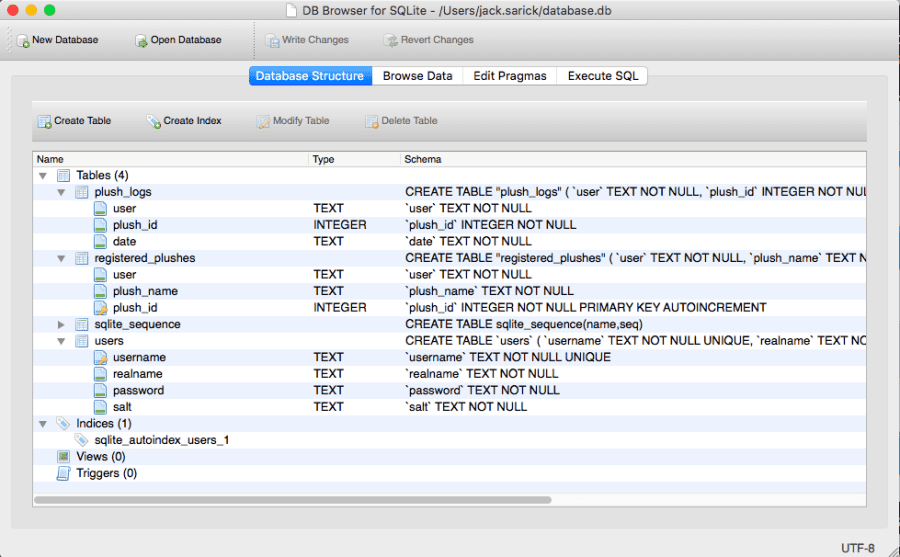The width and height of the screenshot is (900, 557).
Task: Click the Modify Table icon
Action: (263, 122)
